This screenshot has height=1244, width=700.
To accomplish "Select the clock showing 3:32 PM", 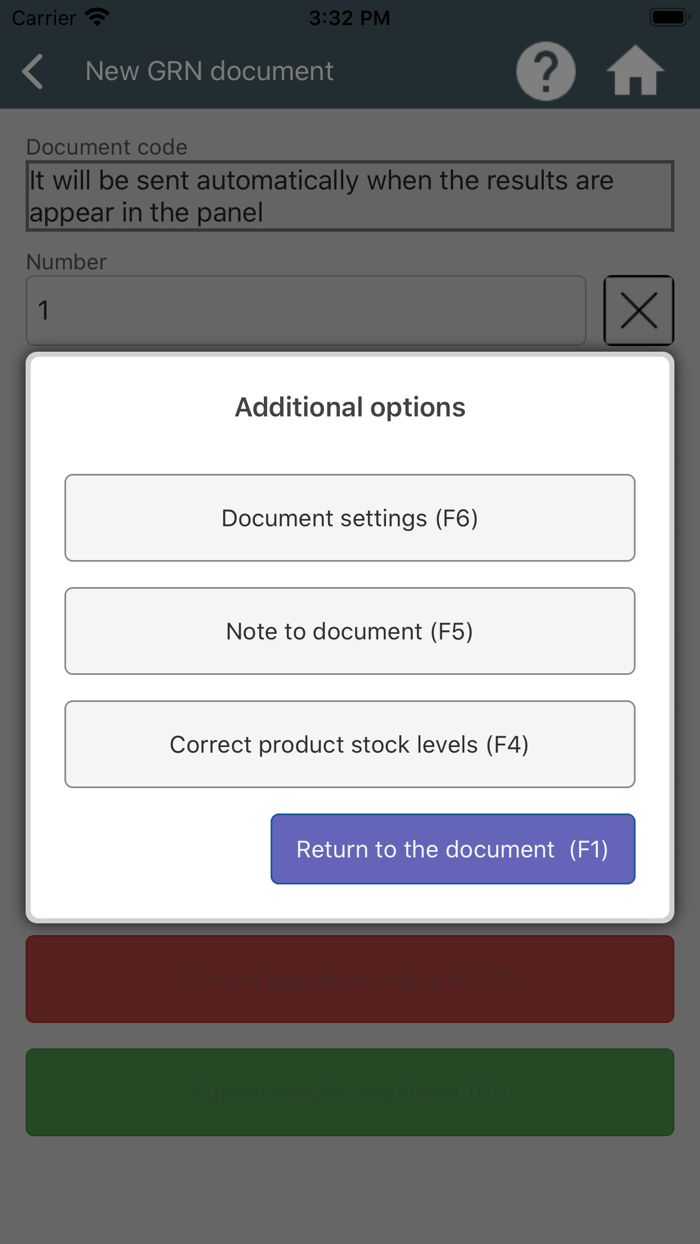I will (x=349, y=16).
